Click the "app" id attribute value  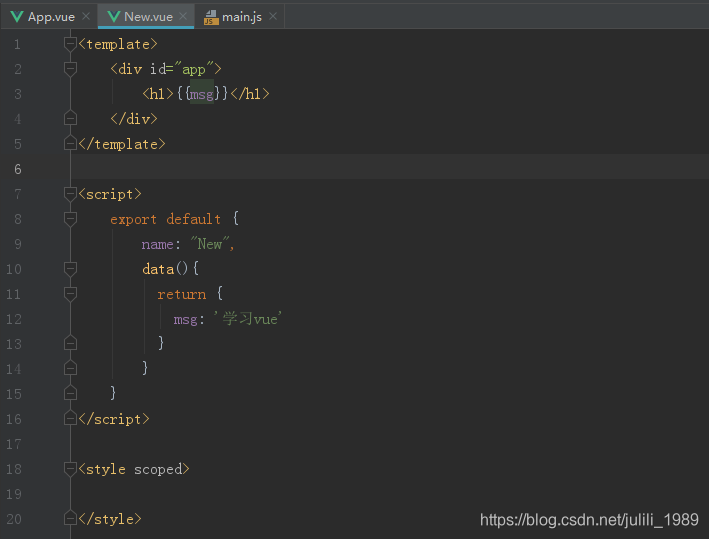(x=194, y=69)
